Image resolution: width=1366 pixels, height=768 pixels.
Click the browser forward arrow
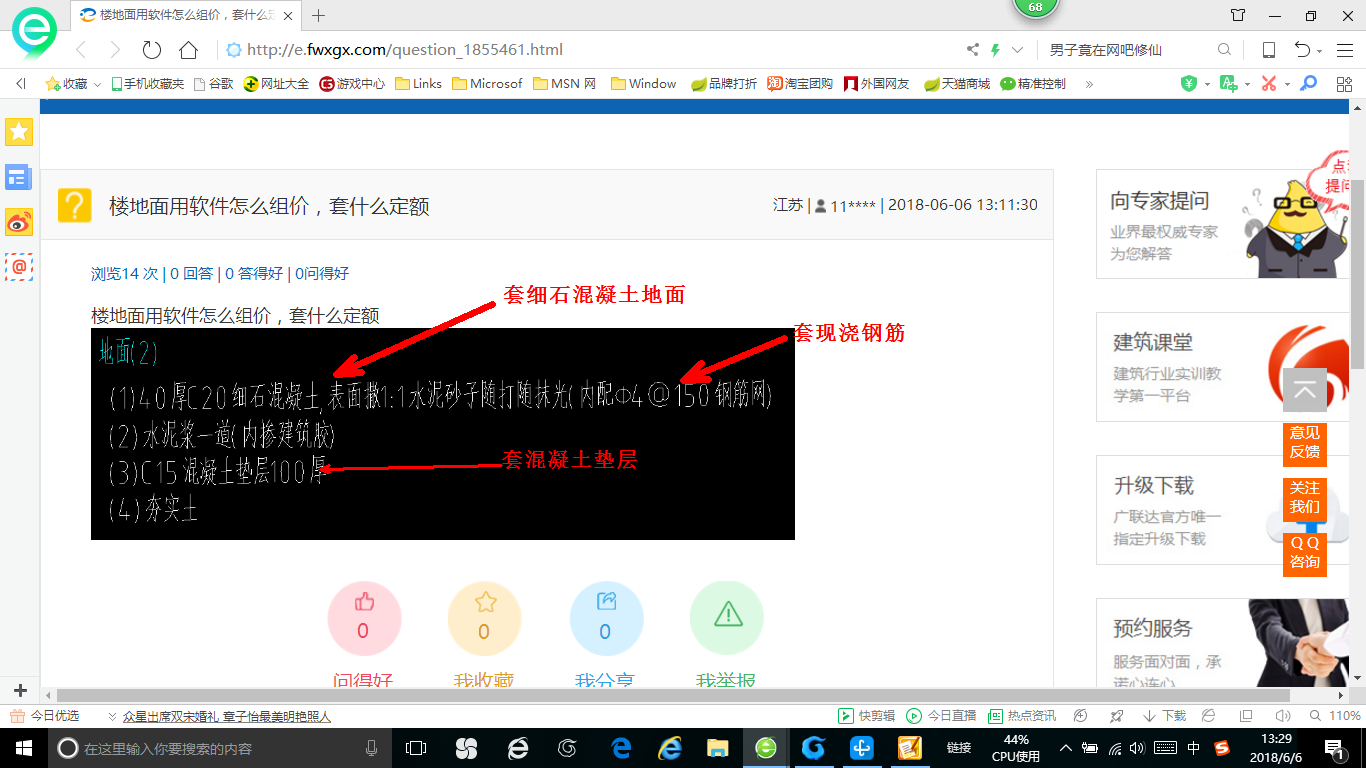click(115, 50)
